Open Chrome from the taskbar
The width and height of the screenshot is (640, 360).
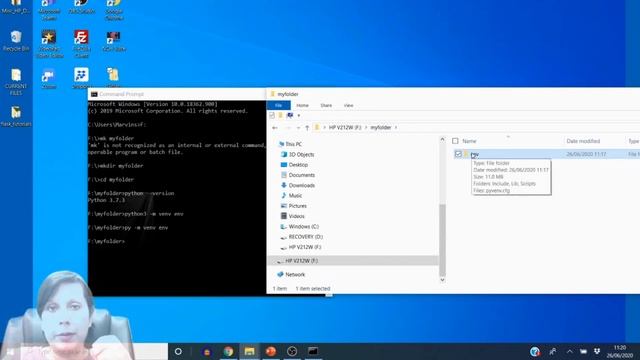point(228,351)
